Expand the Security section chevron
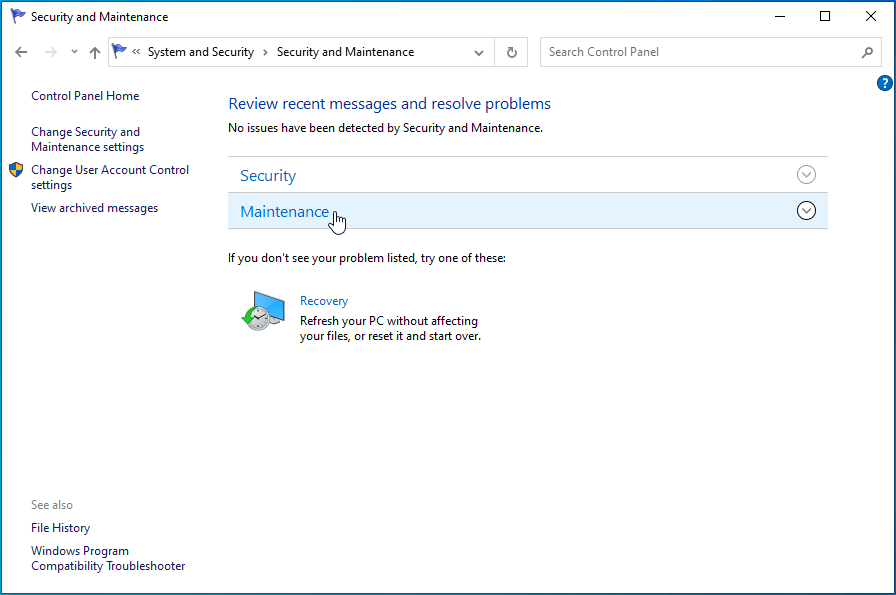The height and width of the screenshot is (595, 896). tap(806, 175)
